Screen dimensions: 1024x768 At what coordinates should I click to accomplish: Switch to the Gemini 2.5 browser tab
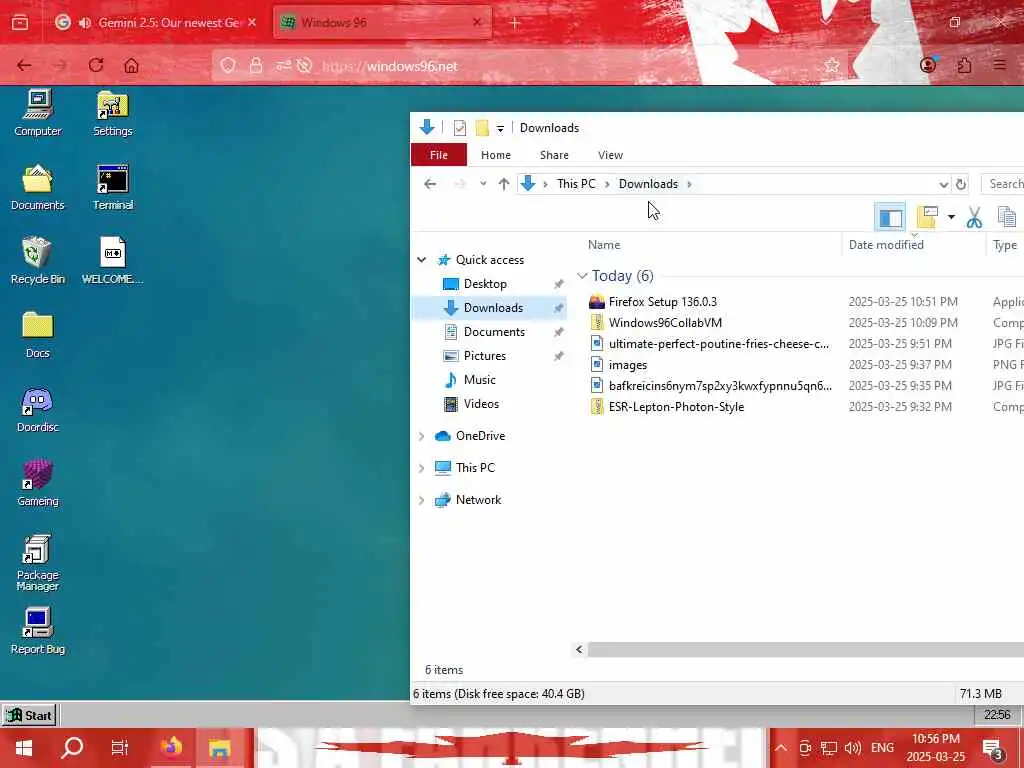[x=156, y=23]
